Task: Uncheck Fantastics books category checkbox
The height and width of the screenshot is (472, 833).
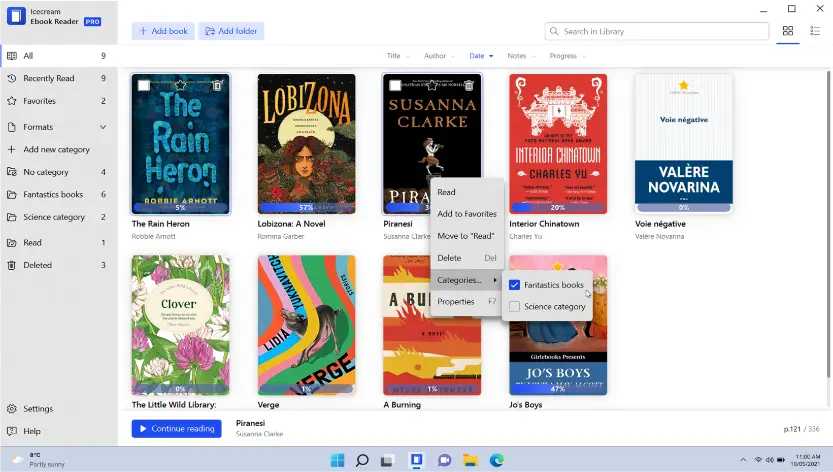Action: pyautogui.click(x=514, y=285)
